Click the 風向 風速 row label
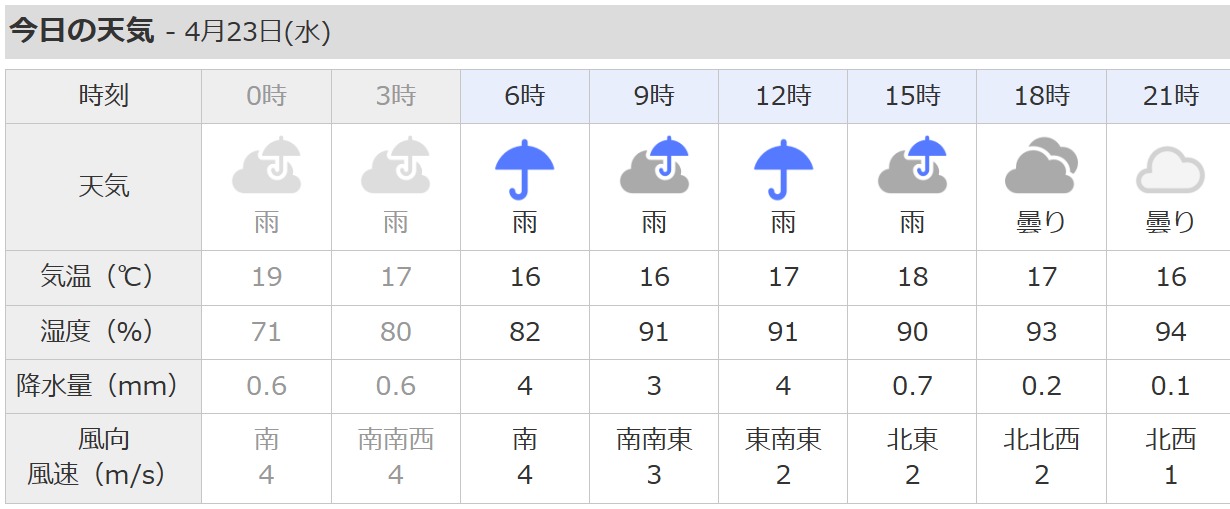The image size is (1230, 509). tap(104, 457)
